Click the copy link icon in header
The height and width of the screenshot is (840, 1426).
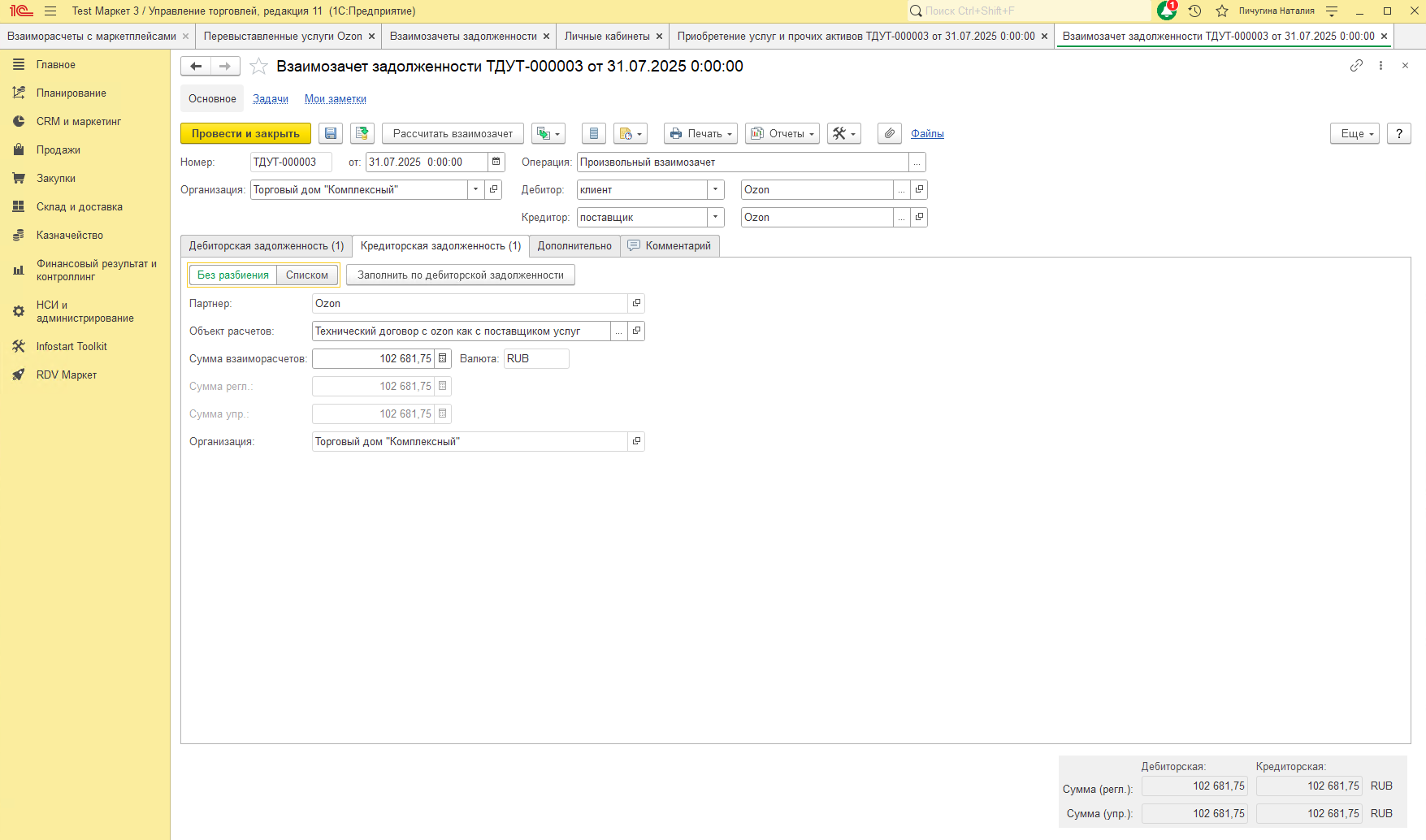[x=1356, y=66]
